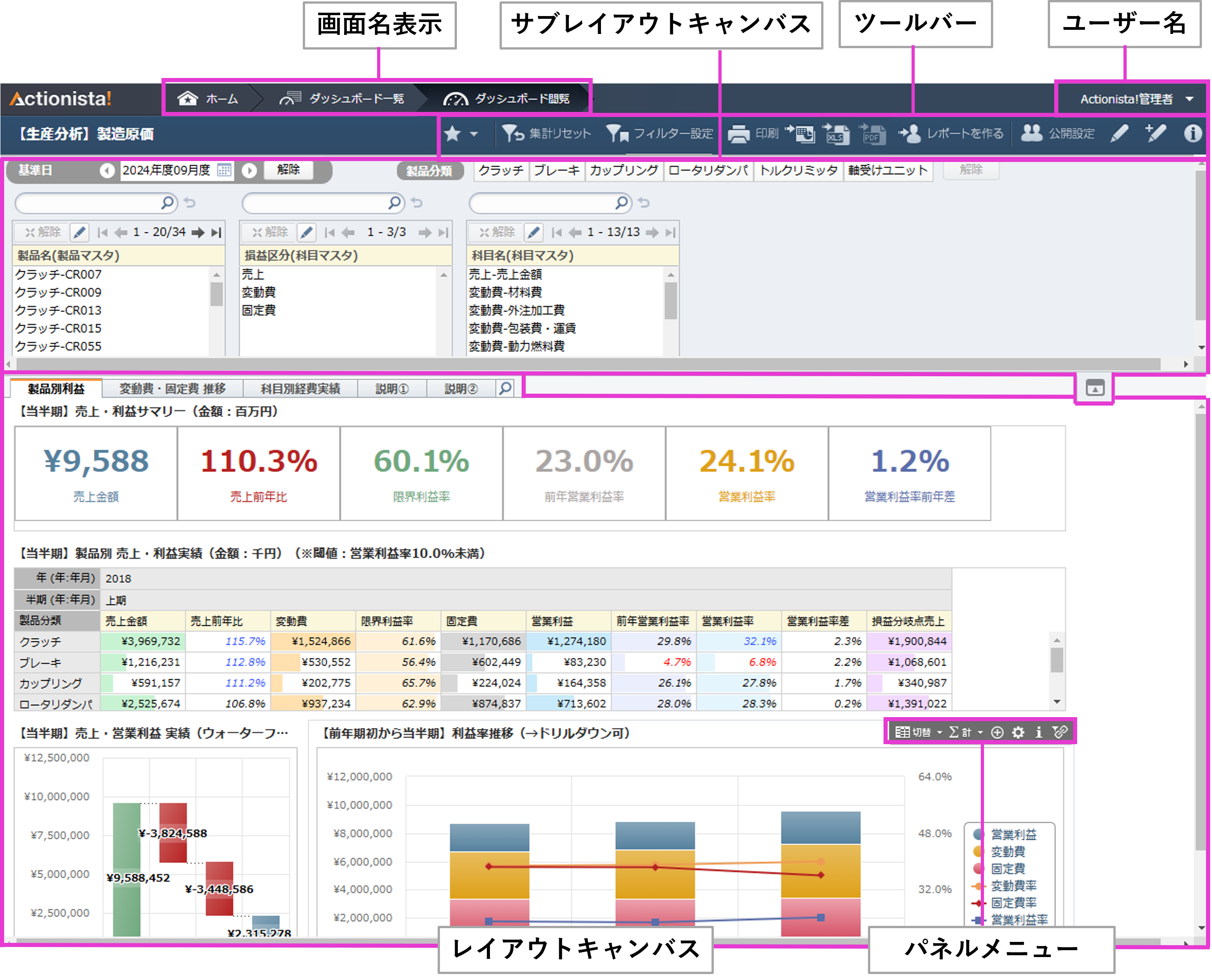Open the 印刷 (print) function
The height and width of the screenshot is (980, 1212).
pyautogui.click(x=756, y=134)
